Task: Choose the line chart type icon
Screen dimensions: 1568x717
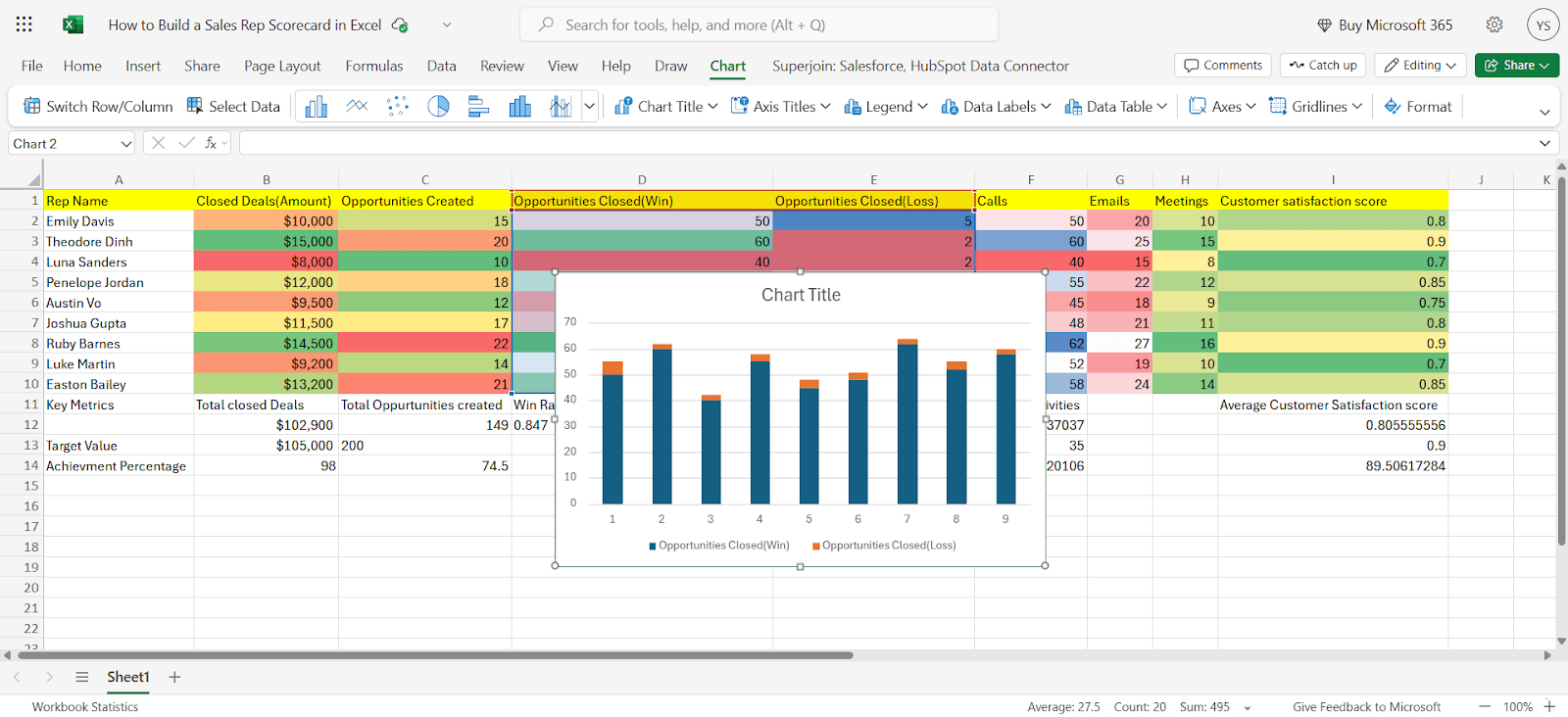Action: click(x=357, y=106)
